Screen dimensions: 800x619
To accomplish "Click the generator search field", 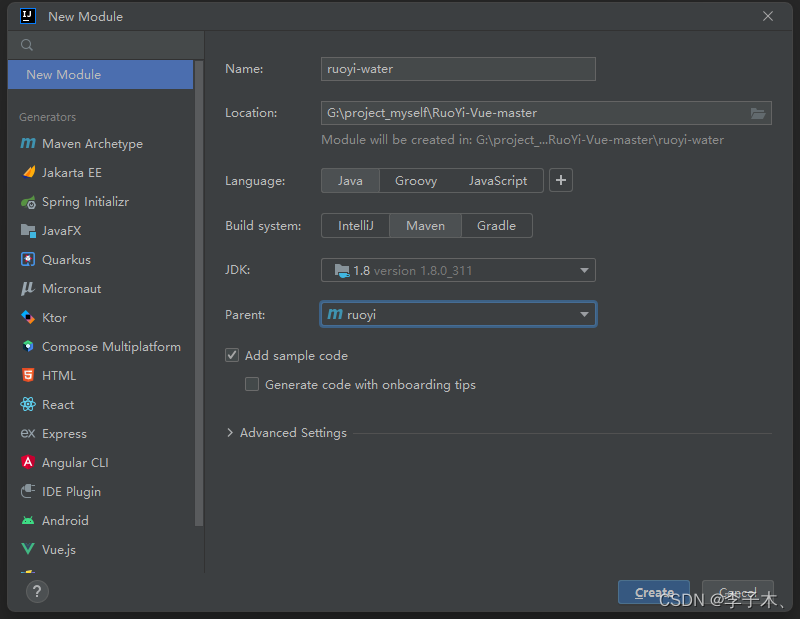I will tap(106, 45).
